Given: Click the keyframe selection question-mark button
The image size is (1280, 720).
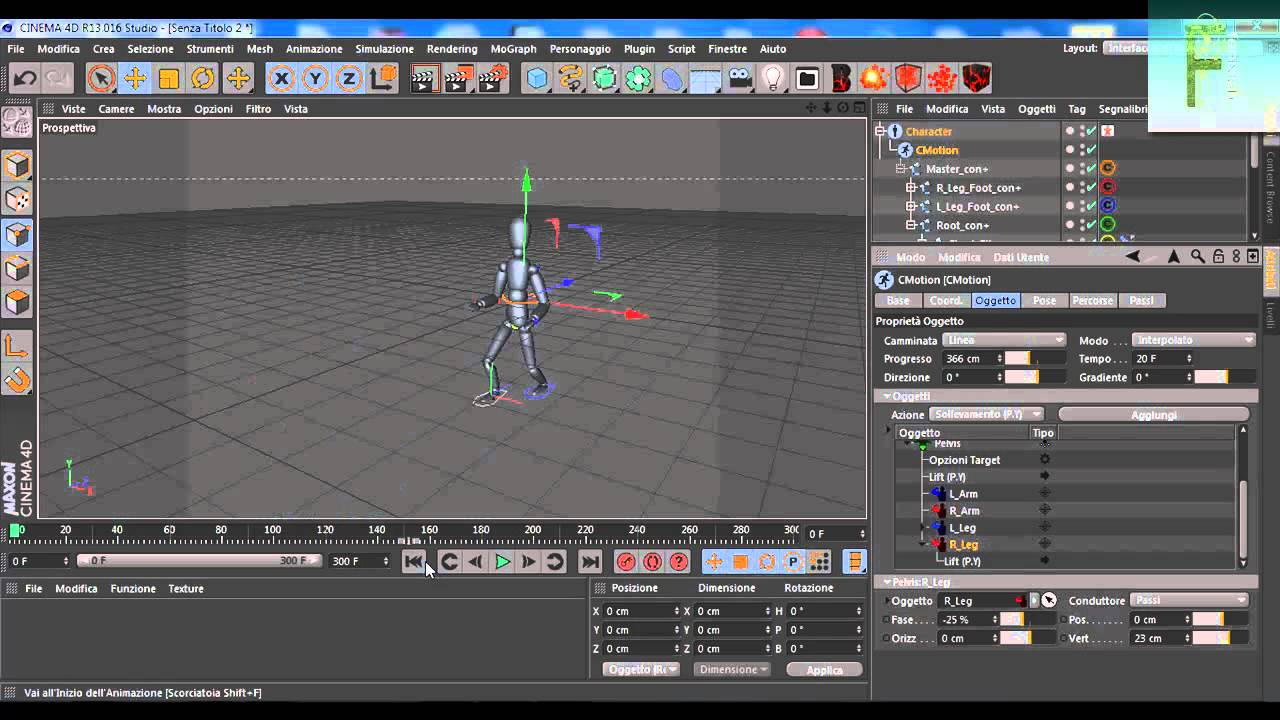Looking at the screenshot, I should tap(679, 562).
